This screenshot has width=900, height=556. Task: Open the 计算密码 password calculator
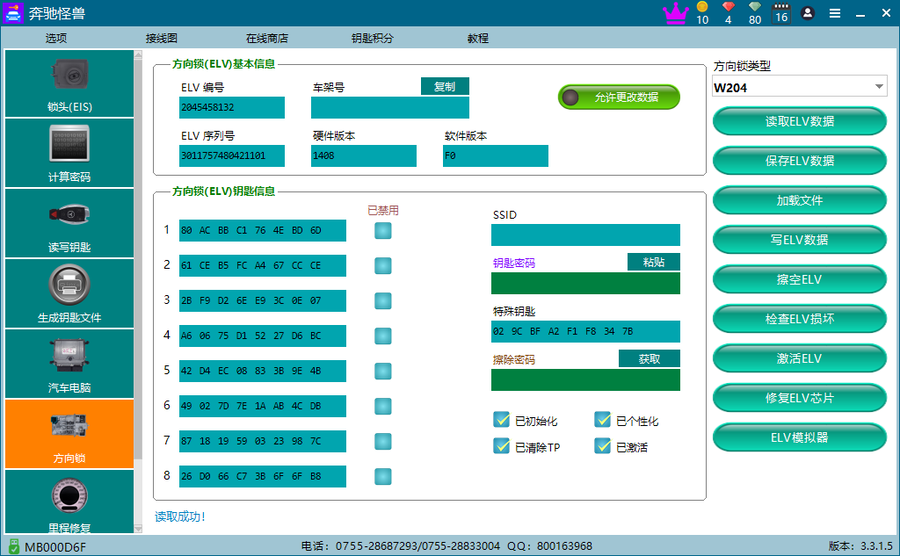pos(68,154)
